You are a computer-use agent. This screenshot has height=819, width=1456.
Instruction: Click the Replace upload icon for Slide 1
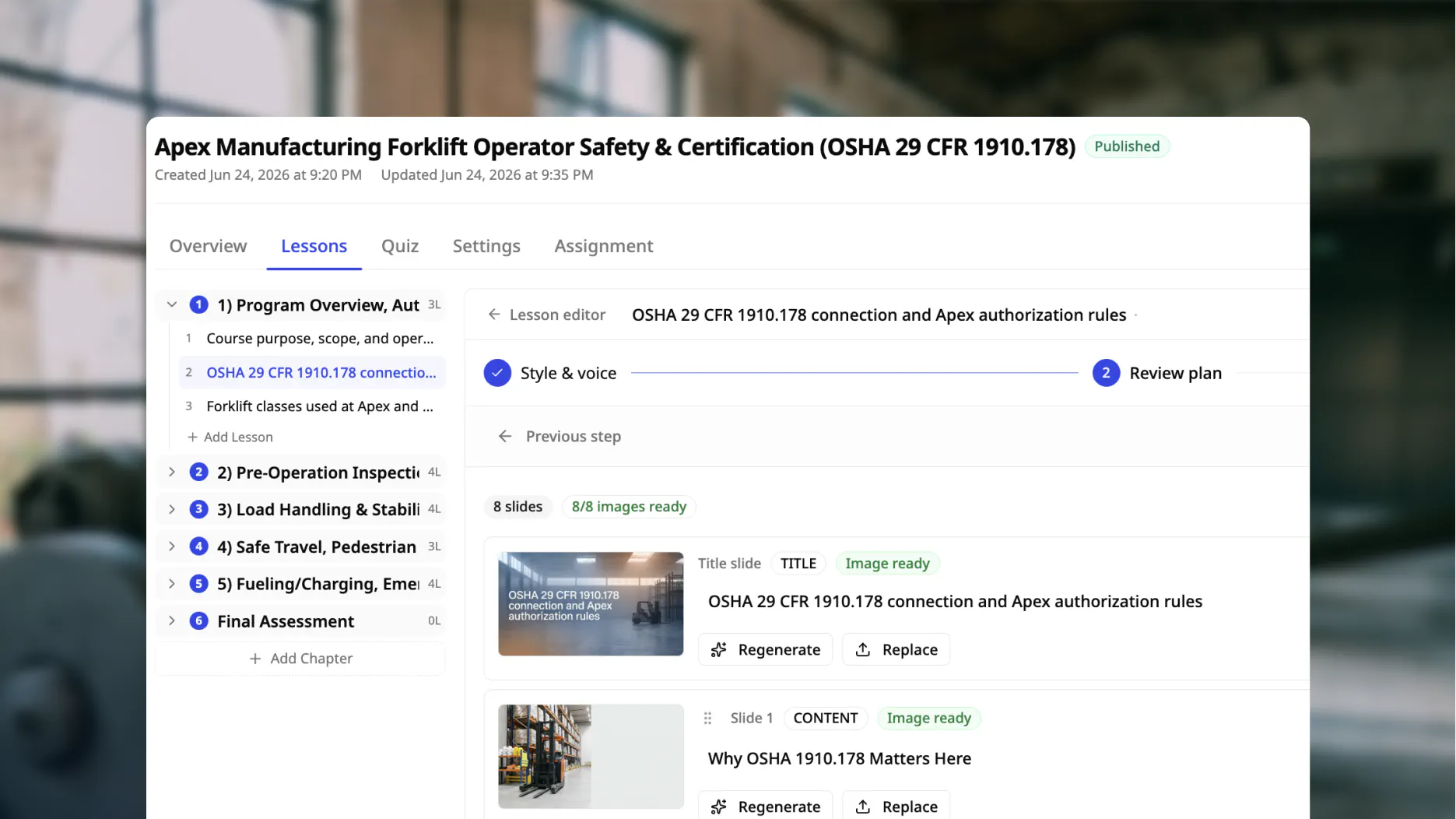863,807
